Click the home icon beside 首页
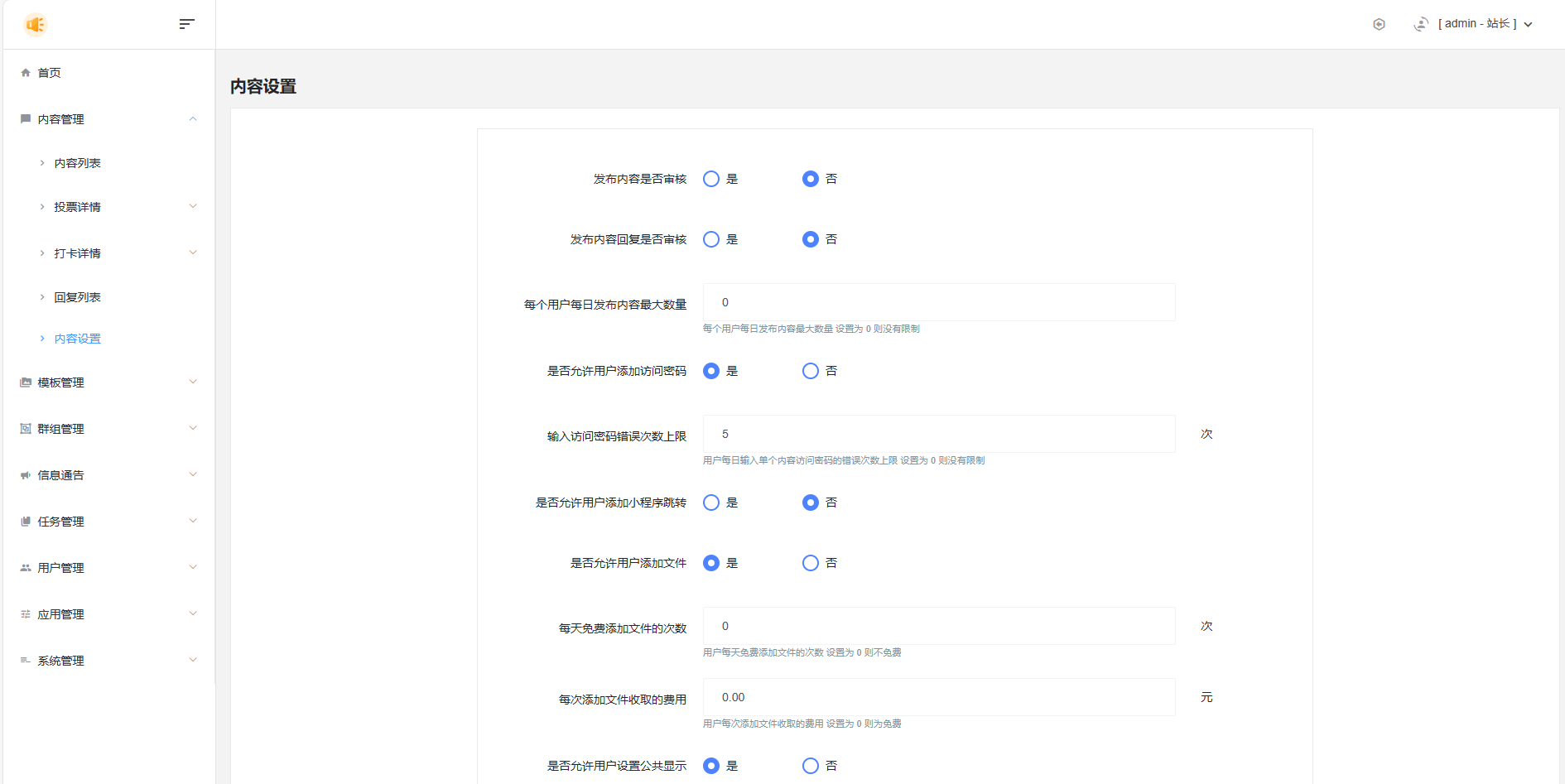The image size is (1565, 784). coord(26,73)
